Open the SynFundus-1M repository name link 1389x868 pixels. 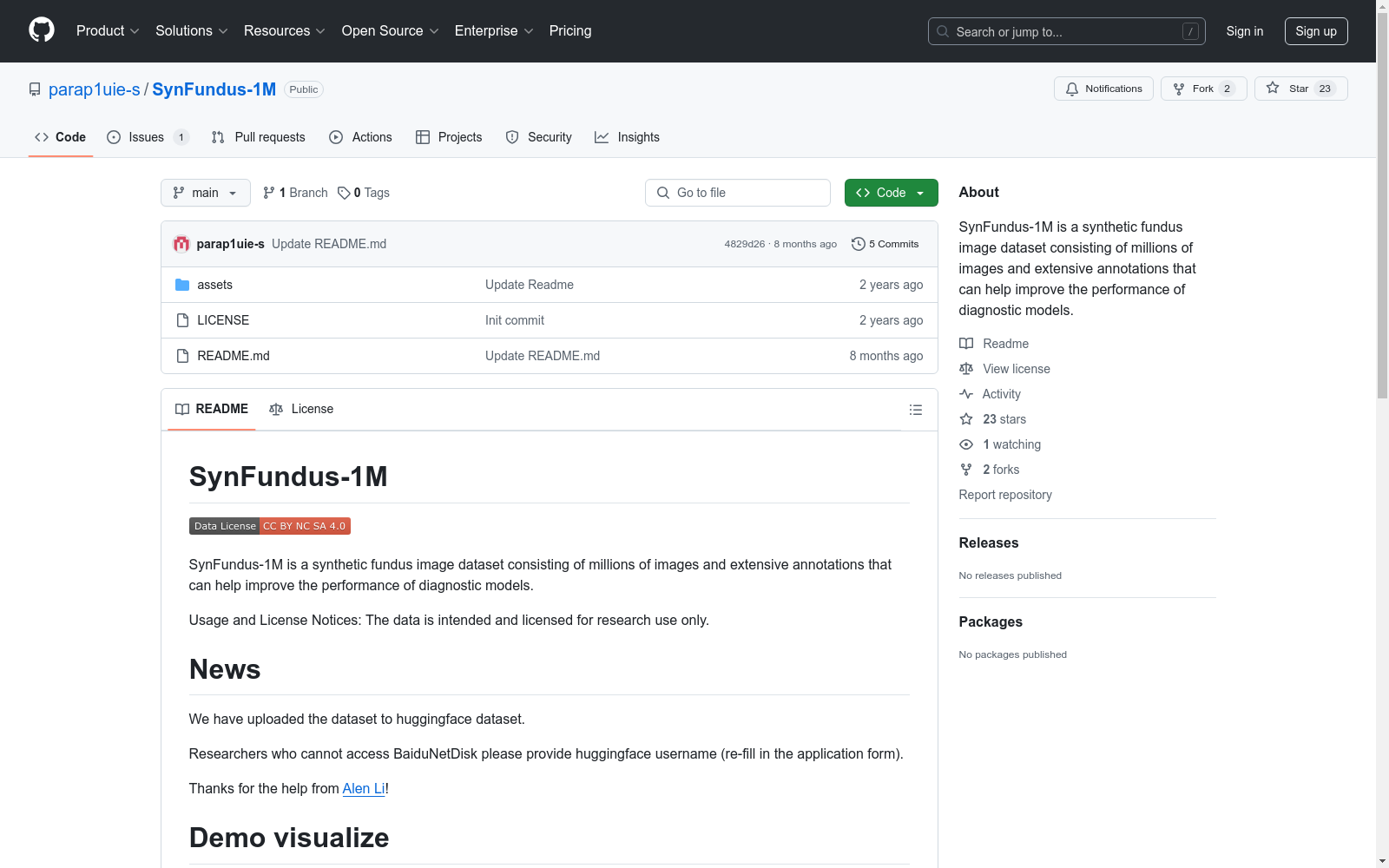pos(214,89)
